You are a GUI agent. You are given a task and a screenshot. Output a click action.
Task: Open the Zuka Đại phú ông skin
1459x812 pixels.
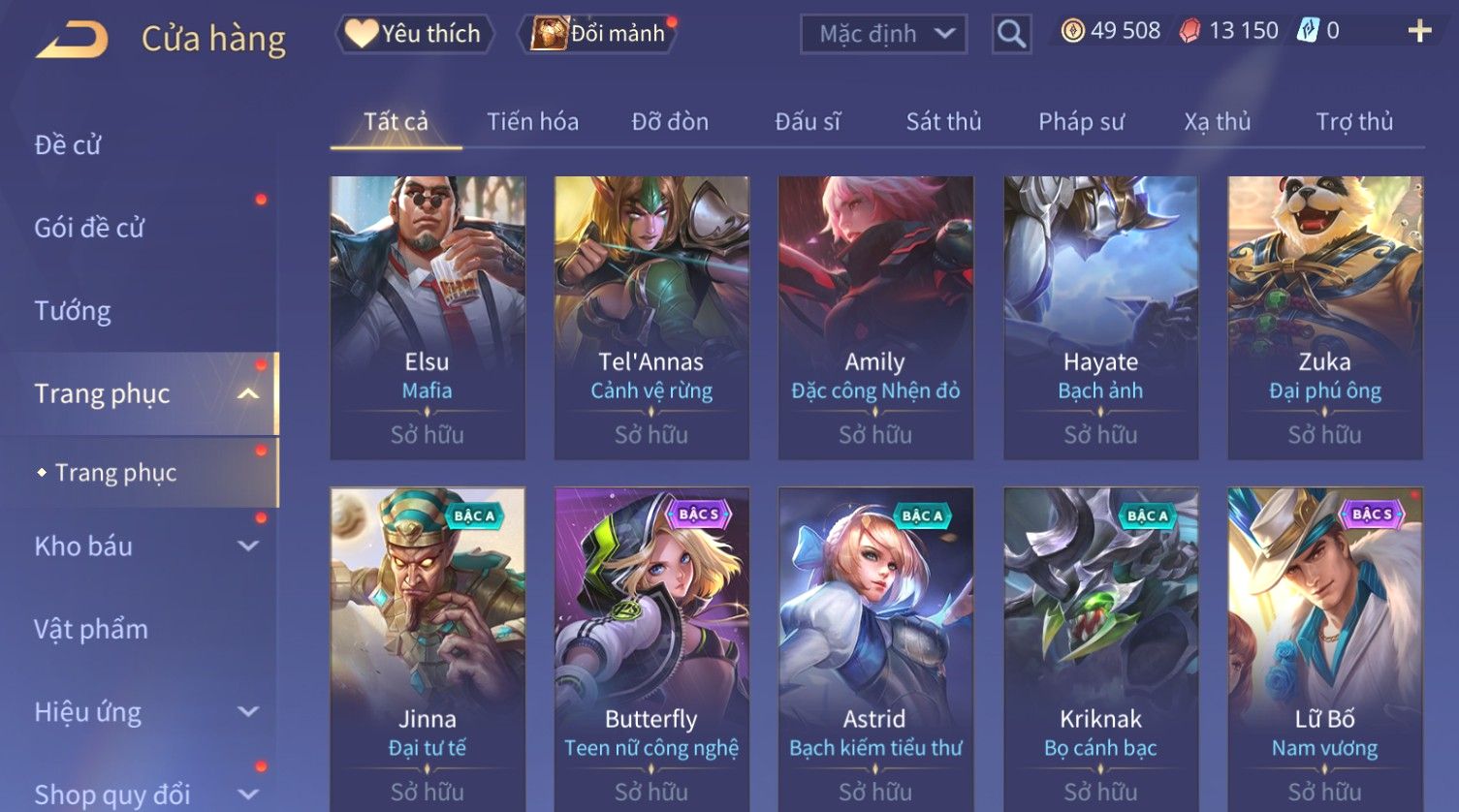1325,318
